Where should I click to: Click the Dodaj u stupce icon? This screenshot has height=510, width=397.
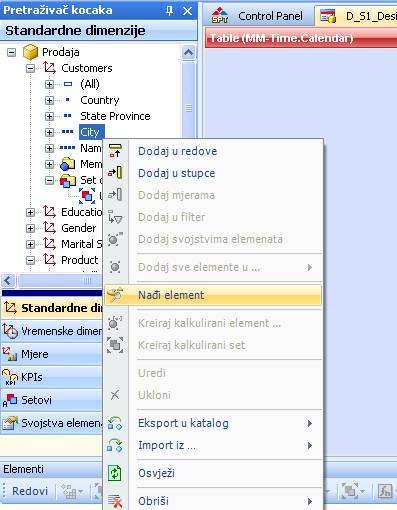click(115, 173)
